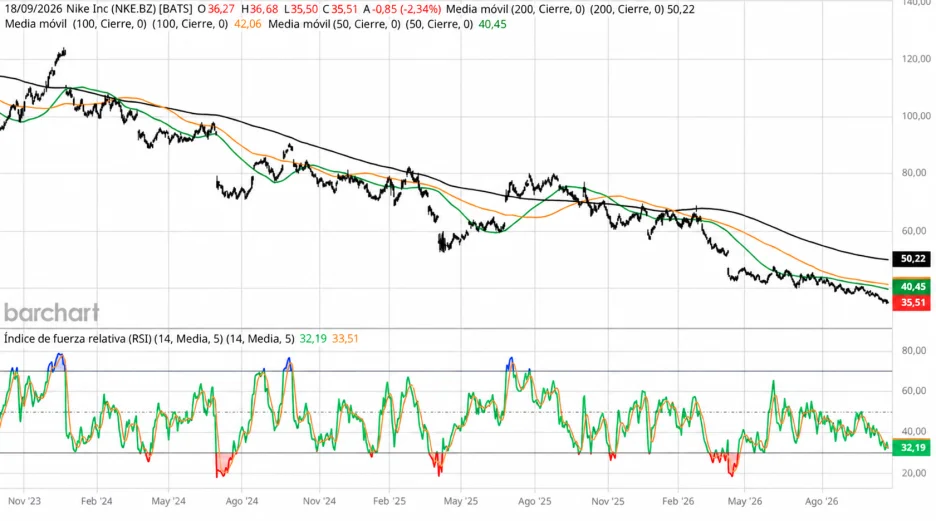
Task: Click the Ago '26 date label
Action: click(822, 501)
